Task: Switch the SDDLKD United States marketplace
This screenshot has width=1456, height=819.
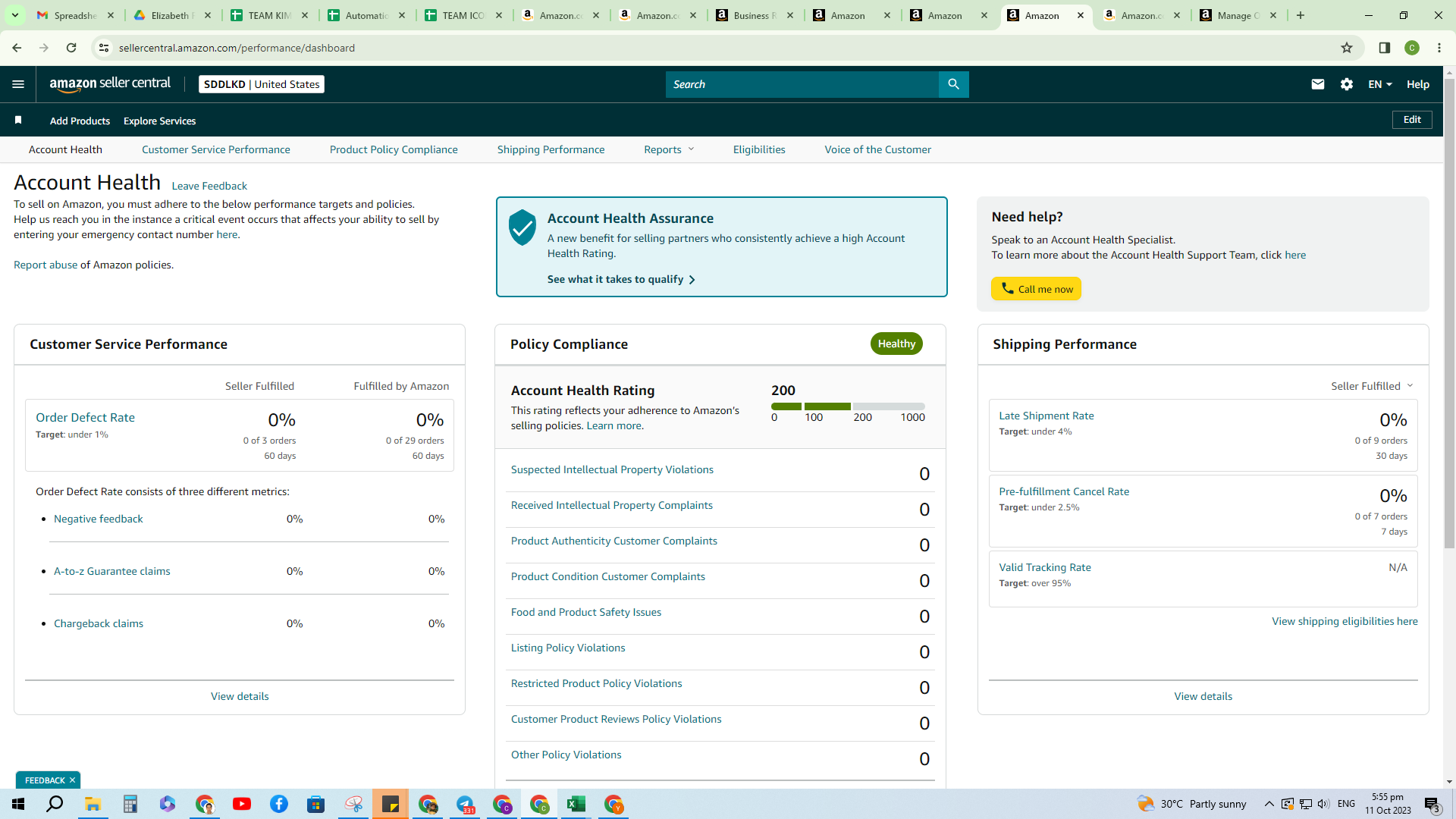Action: (262, 84)
